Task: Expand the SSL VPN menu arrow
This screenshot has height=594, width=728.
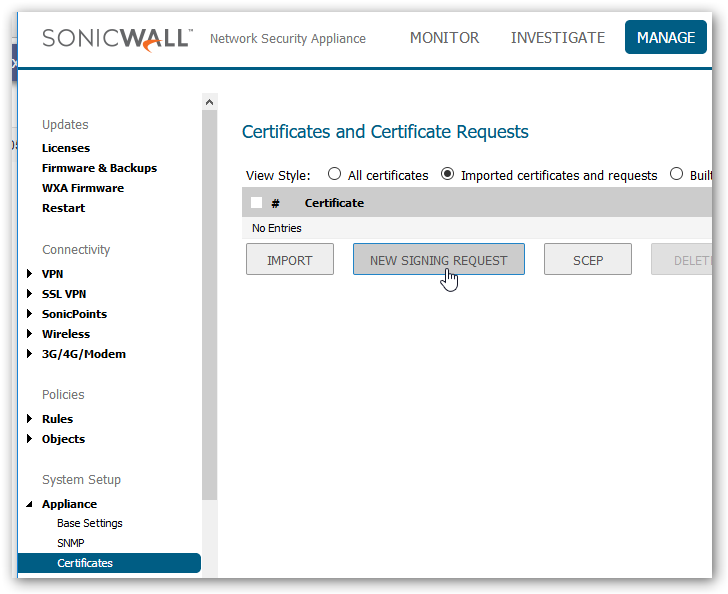Action: [x=29, y=294]
